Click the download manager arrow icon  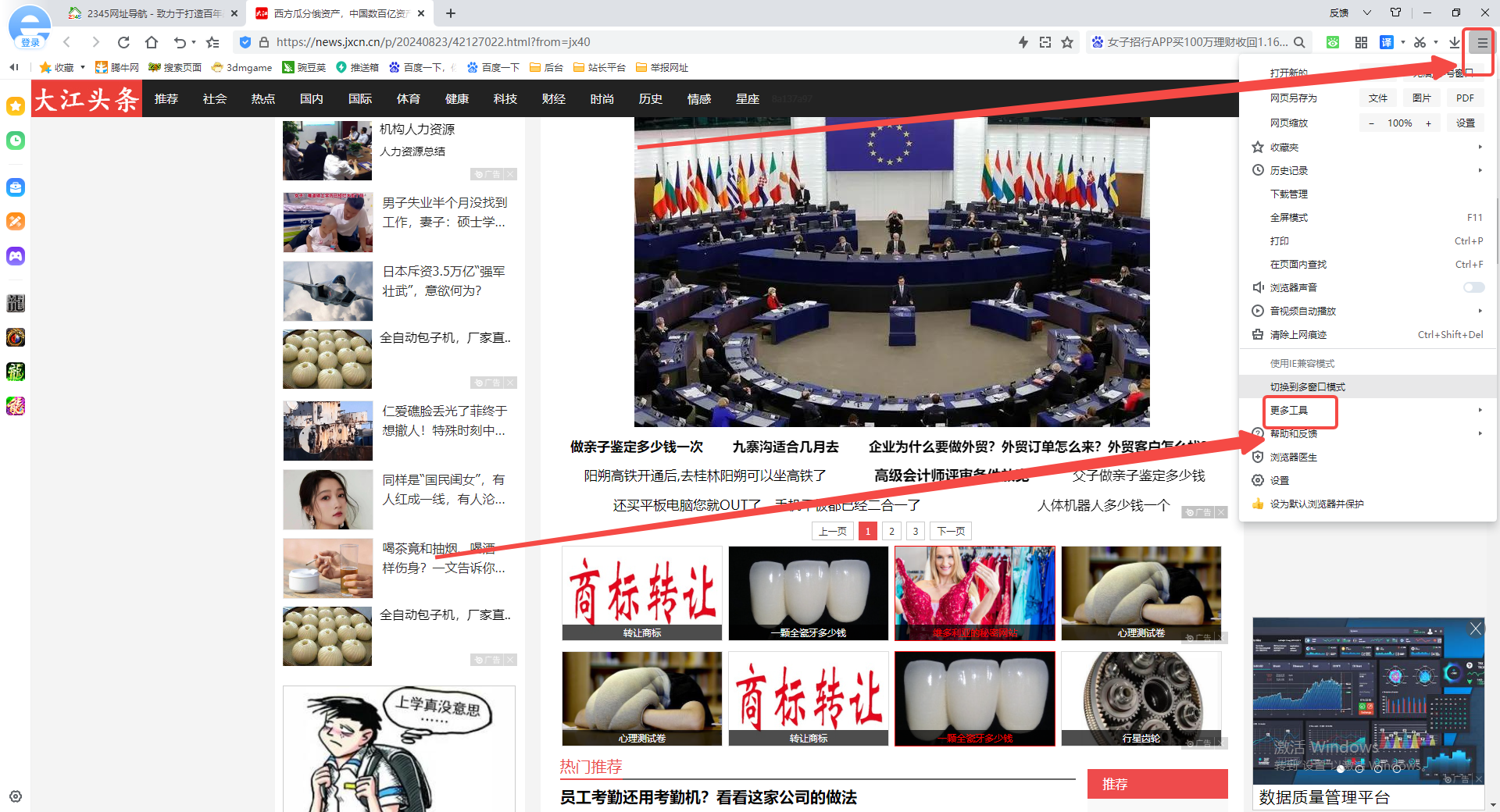[1455, 43]
